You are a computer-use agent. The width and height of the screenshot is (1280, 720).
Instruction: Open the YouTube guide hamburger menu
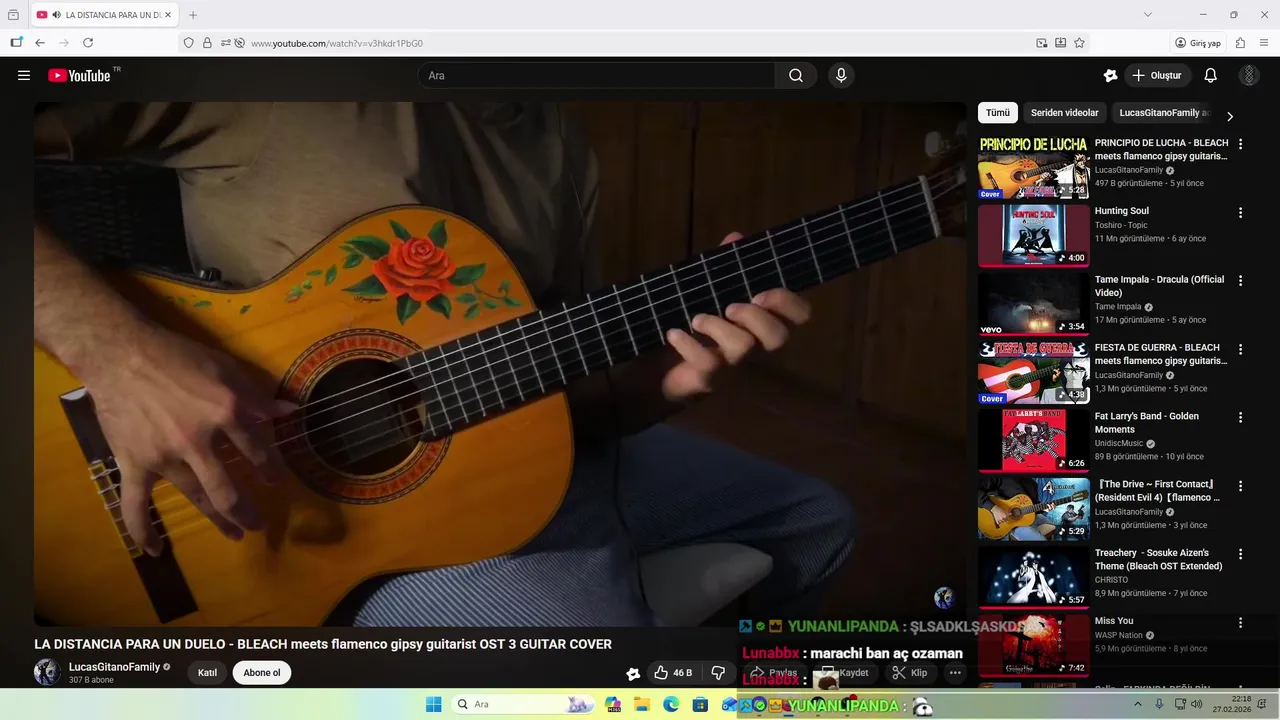coord(24,75)
